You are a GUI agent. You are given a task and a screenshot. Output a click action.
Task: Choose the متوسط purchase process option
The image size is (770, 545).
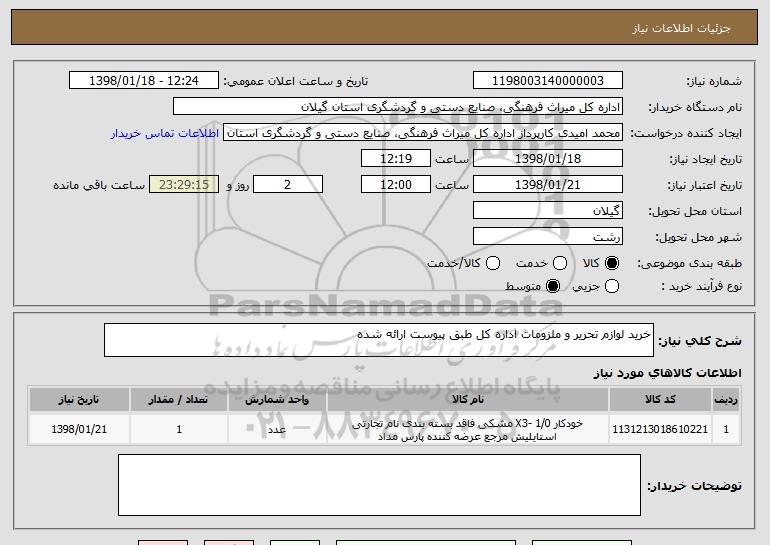coord(553,286)
